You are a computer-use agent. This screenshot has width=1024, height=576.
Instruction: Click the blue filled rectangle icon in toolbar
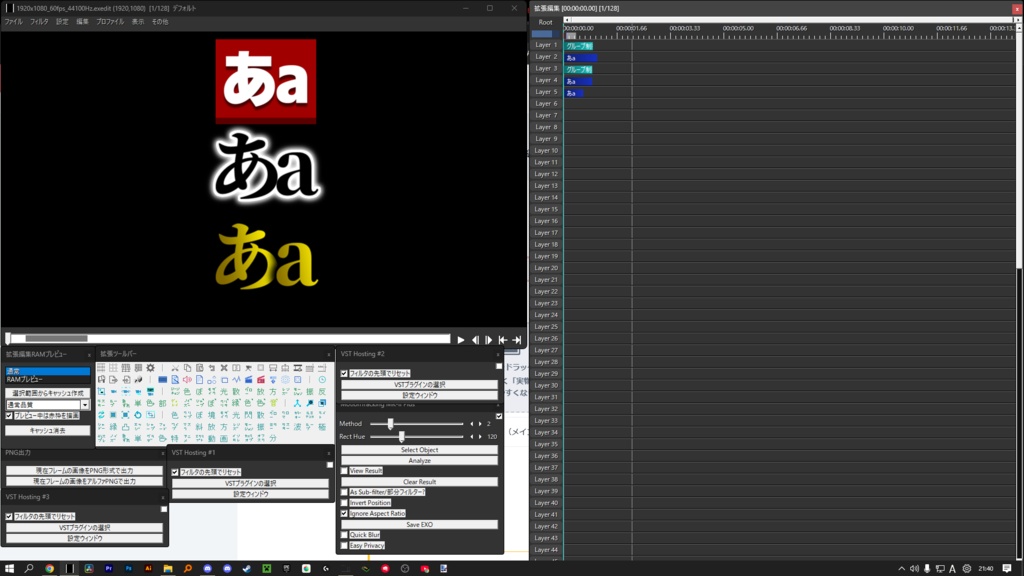pyautogui.click(x=163, y=379)
